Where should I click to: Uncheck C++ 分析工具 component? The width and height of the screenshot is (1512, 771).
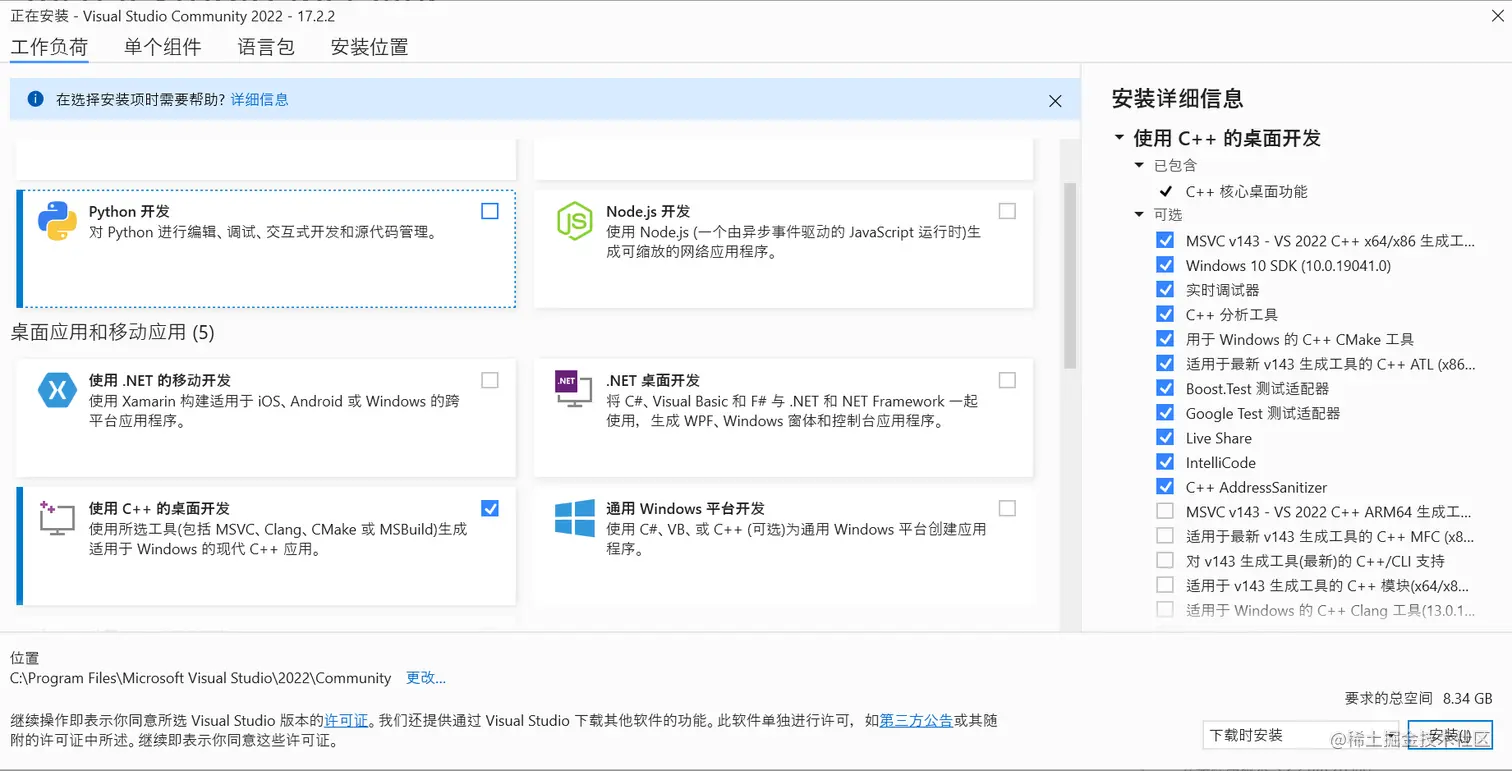1165,314
